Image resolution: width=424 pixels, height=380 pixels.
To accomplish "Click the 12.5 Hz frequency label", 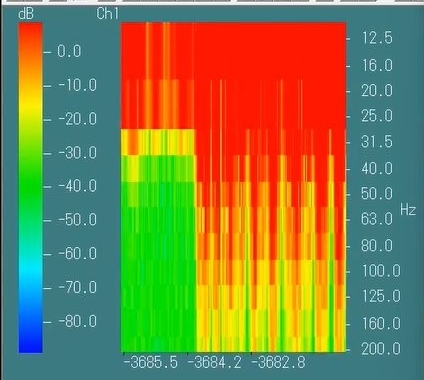I will coord(377,38).
